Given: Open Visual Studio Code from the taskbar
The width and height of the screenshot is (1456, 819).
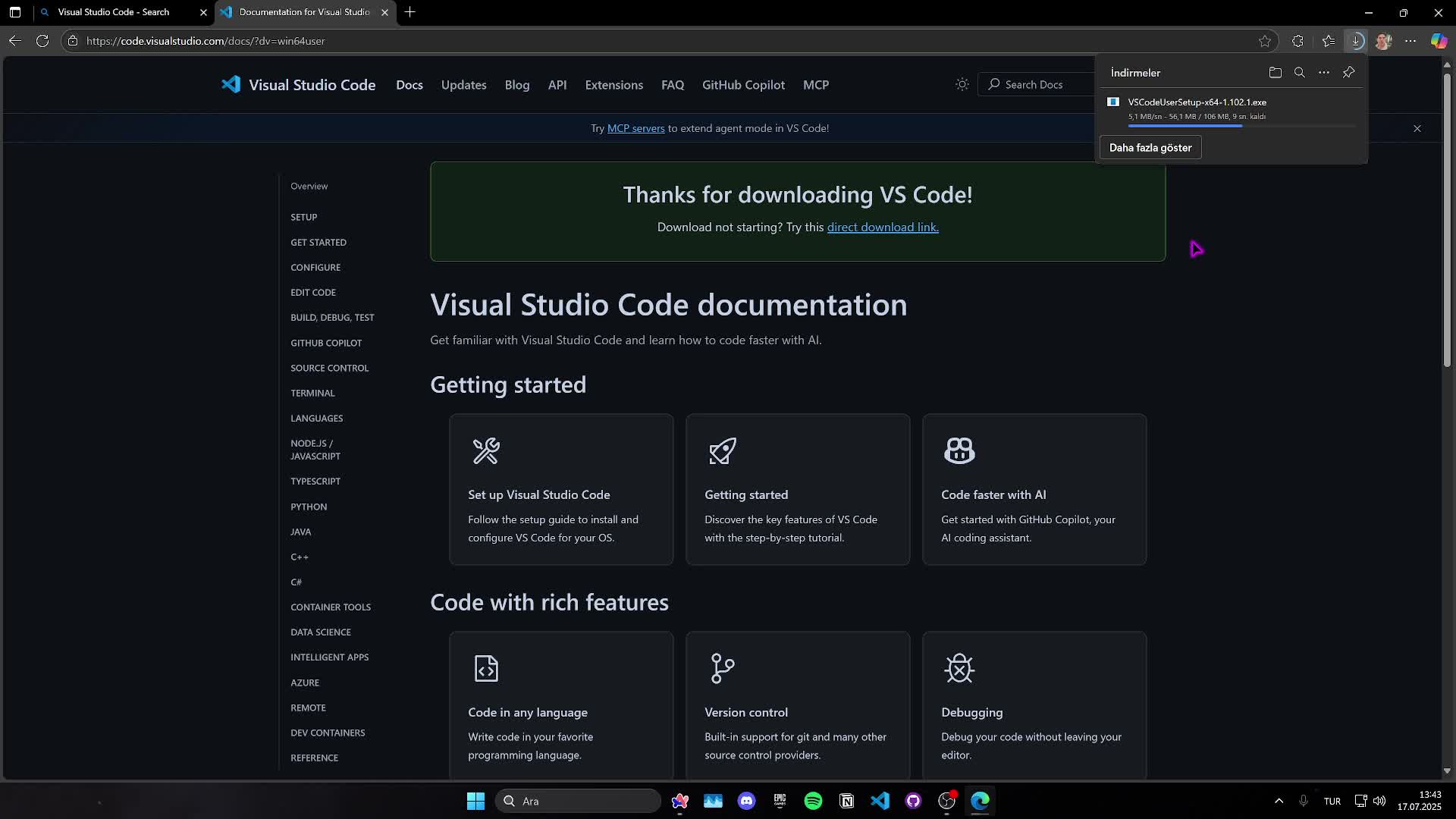Looking at the screenshot, I should (880, 801).
